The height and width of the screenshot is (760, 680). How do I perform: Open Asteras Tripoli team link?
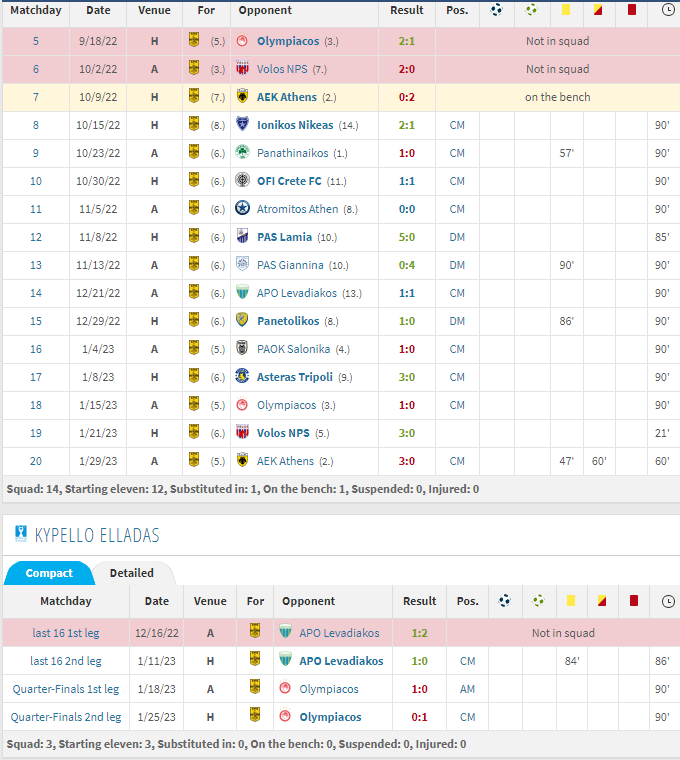tap(295, 377)
